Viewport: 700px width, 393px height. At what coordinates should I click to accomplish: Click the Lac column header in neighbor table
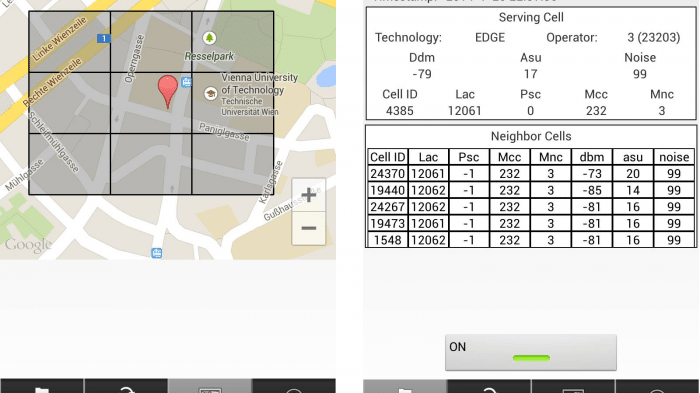click(428, 157)
